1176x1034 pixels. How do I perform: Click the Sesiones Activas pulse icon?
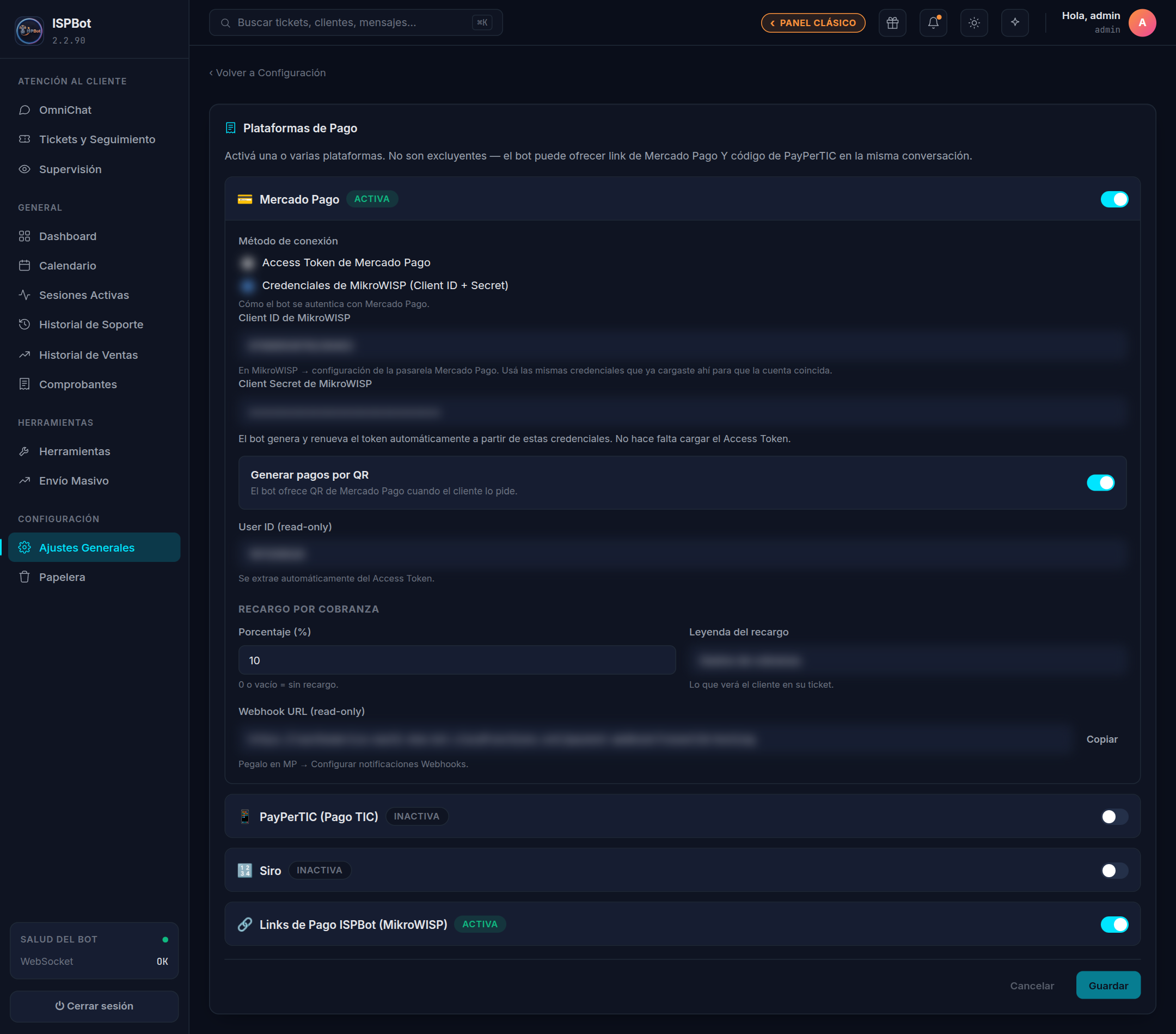click(x=24, y=295)
